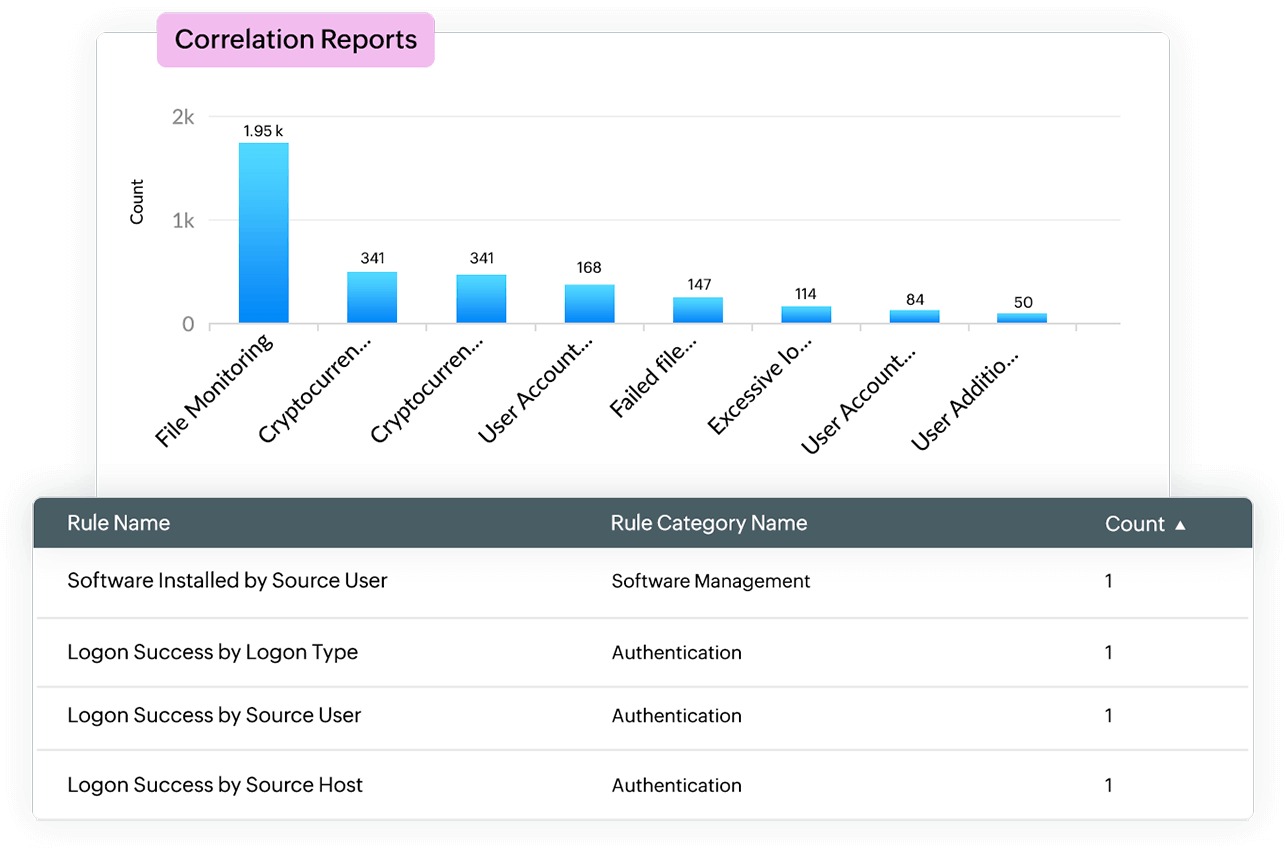Click the 84 value label

915,300
